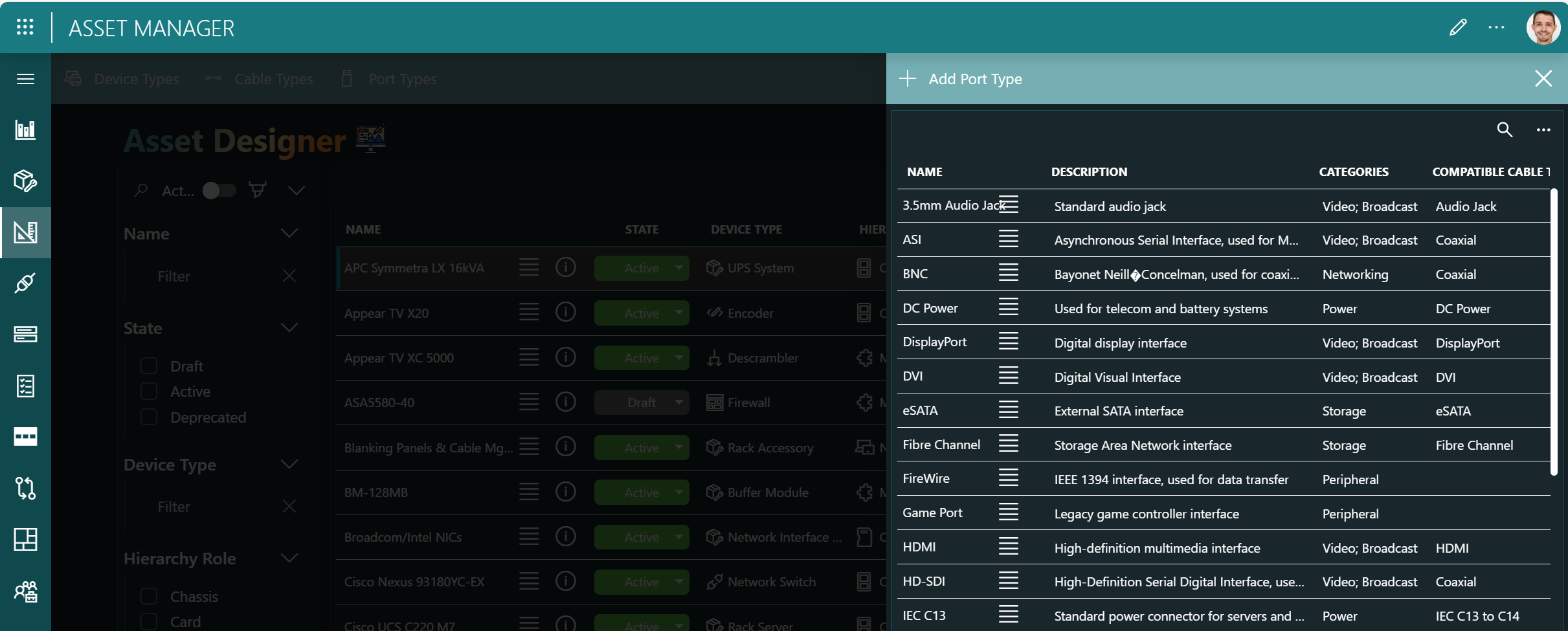
Task: Open the layout grid sidebar icon
Action: (x=25, y=539)
